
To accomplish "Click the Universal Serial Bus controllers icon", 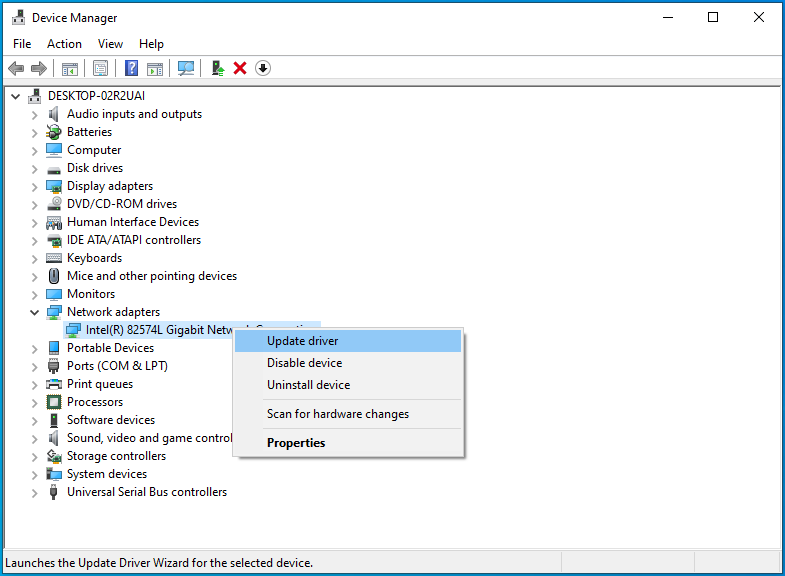I will point(54,492).
